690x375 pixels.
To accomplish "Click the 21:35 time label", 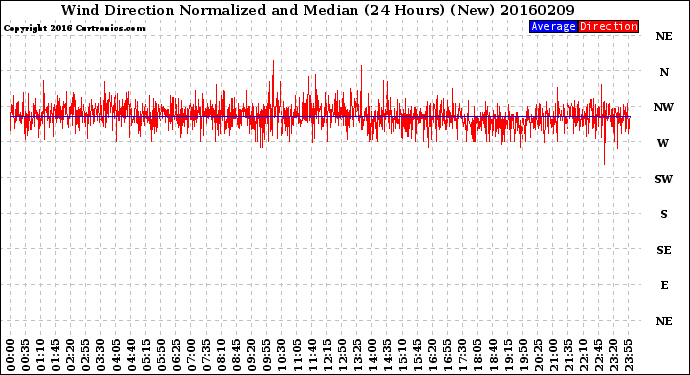I will point(569,355).
